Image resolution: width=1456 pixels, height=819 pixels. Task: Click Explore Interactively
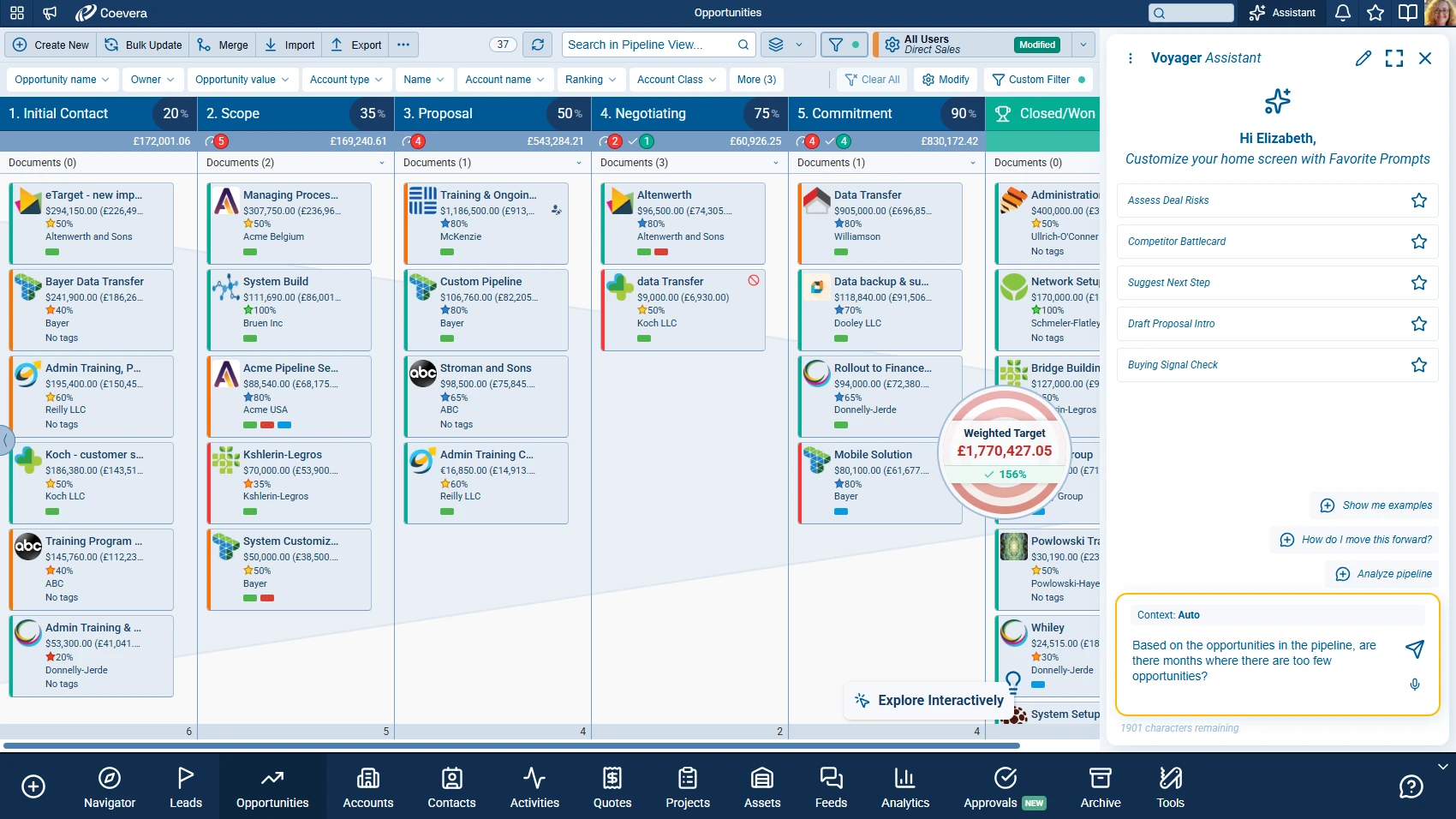coord(930,701)
